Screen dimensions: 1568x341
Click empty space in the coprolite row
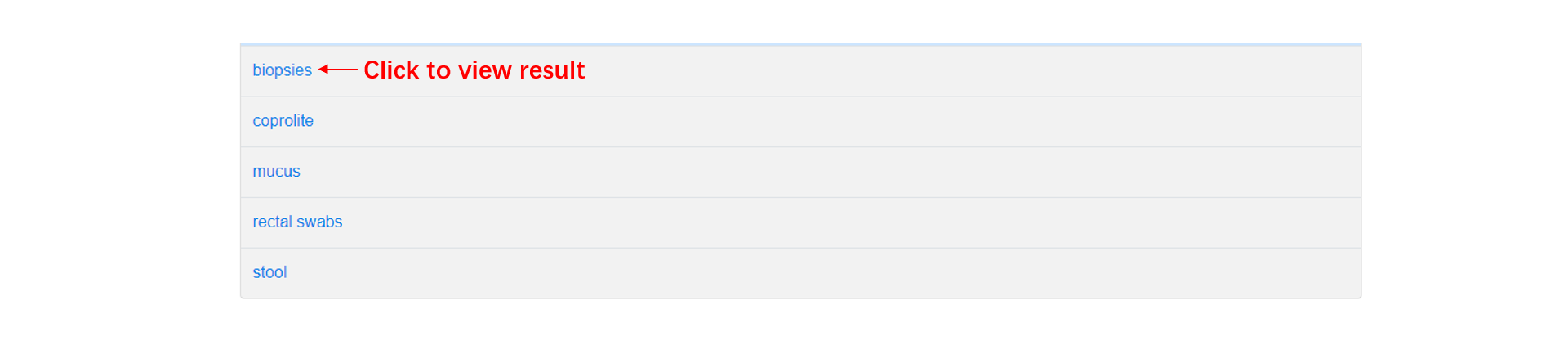pos(817,122)
